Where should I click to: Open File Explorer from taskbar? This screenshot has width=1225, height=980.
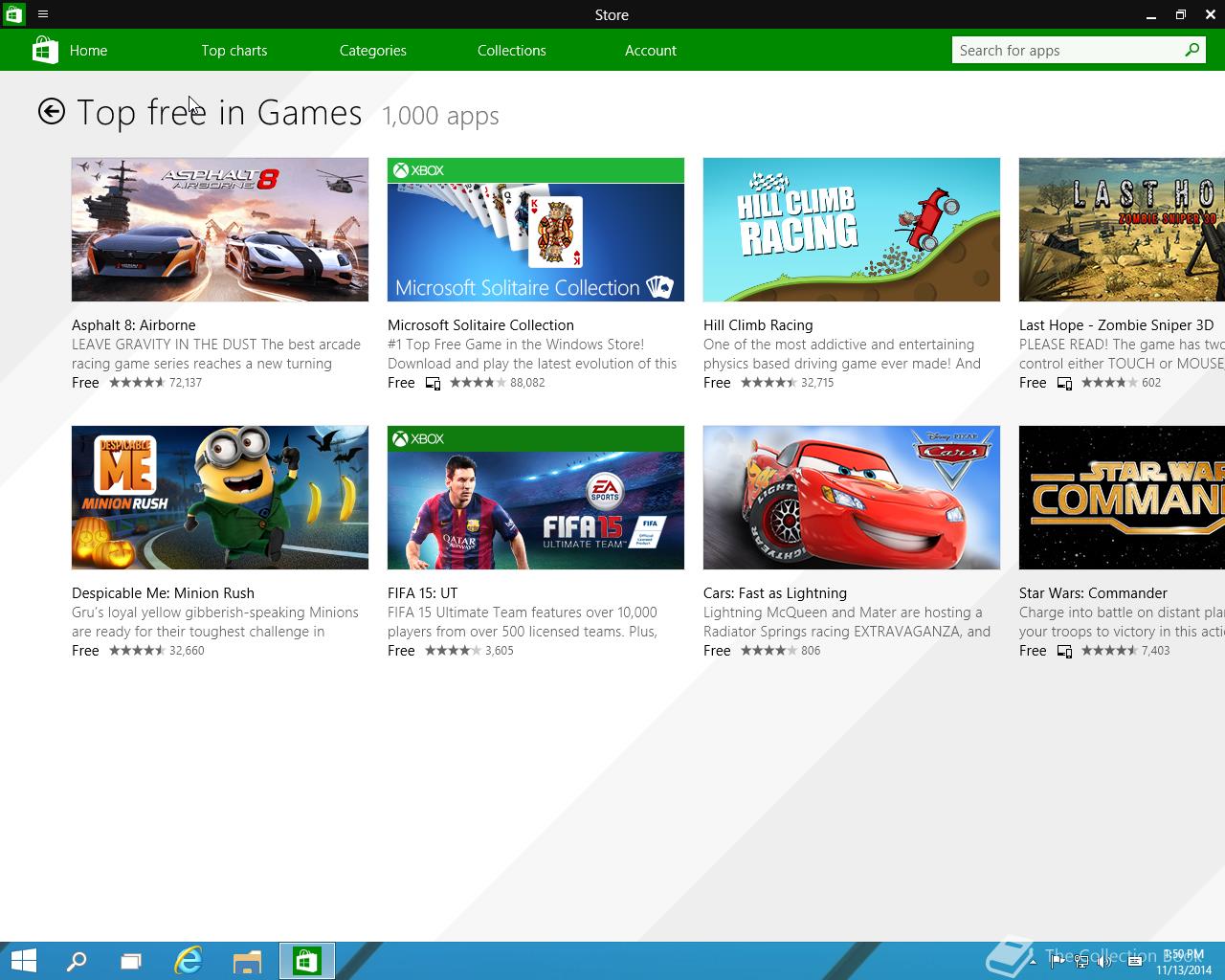point(248,961)
